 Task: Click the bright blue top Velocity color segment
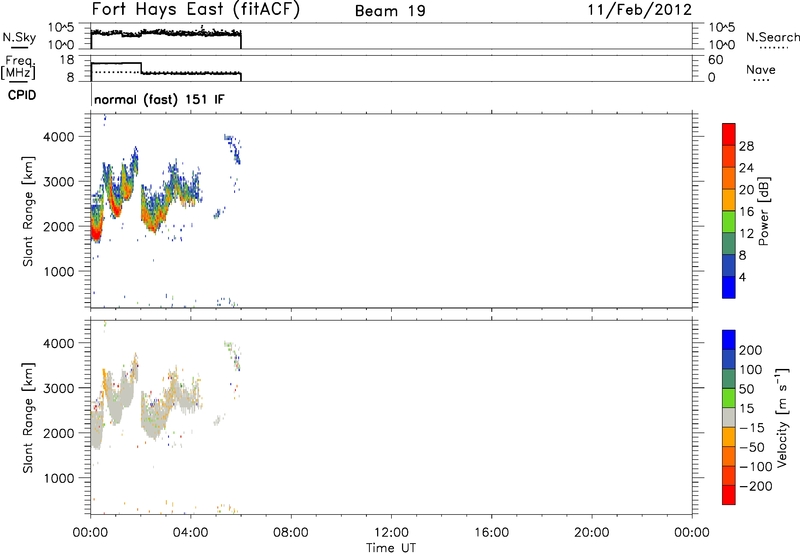click(x=729, y=340)
